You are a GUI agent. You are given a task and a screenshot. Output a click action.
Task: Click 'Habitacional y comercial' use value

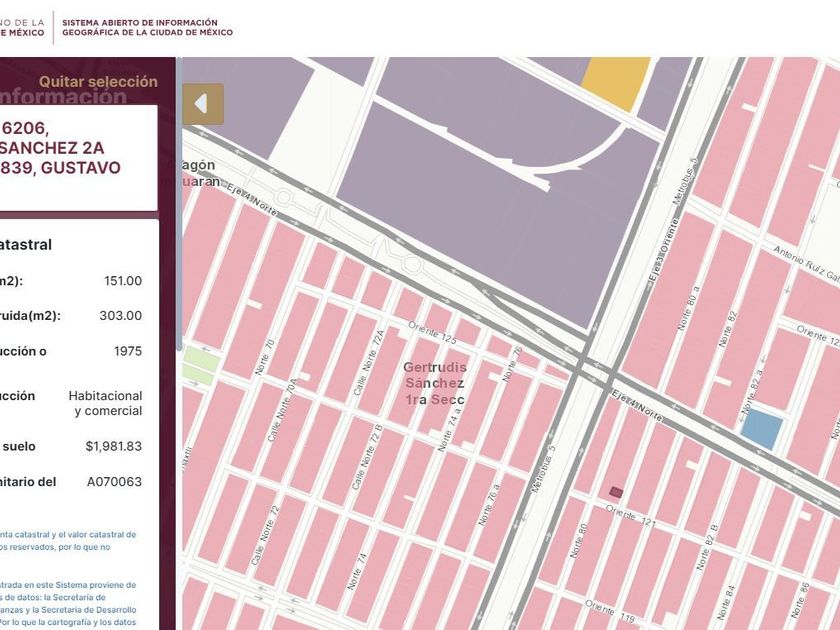click(x=106, y=403)
